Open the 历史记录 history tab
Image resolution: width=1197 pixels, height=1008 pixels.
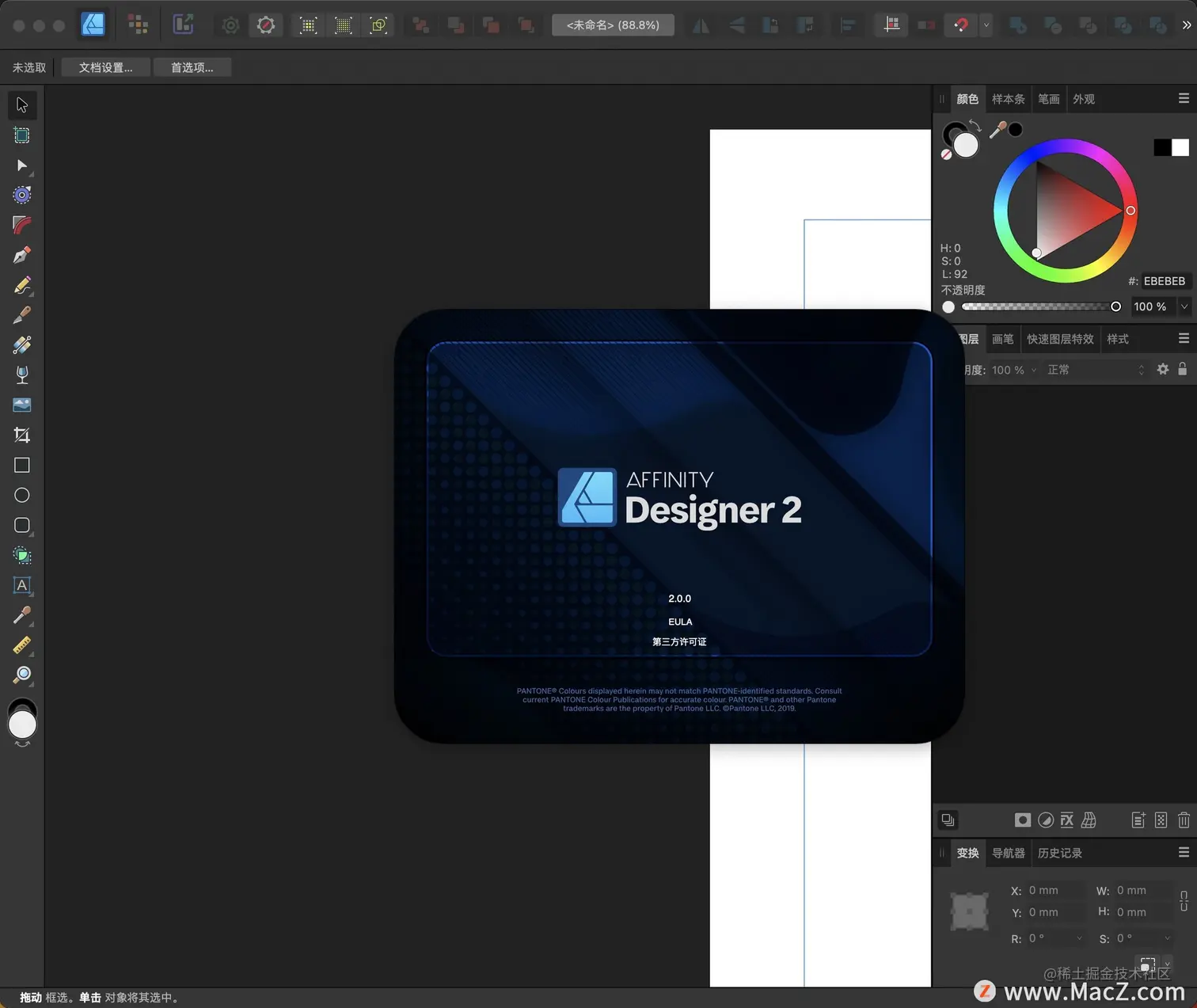click(x=1059, y=853)
